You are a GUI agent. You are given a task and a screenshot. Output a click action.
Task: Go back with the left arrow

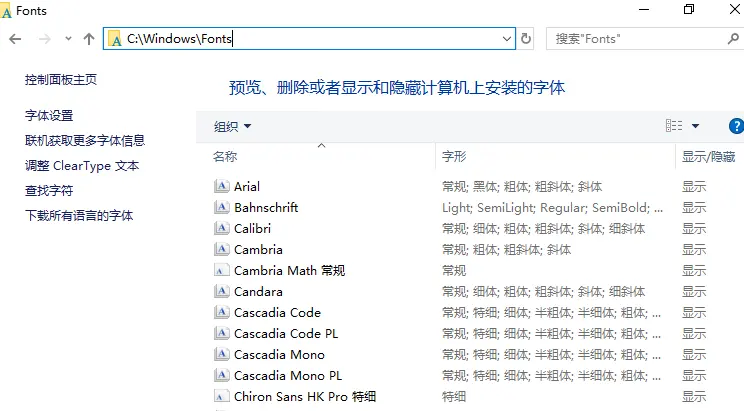[x=15, y=39]
